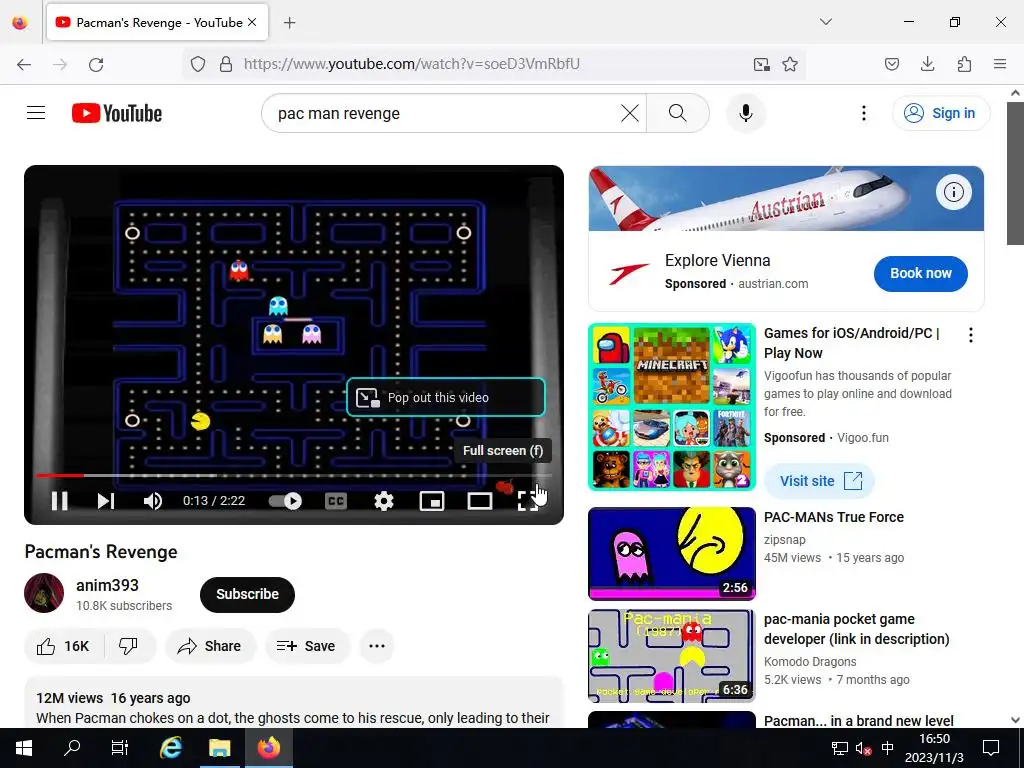Select Pacman's Revenge - YouTube tab
This screenshot has width=1024, height=768.
pos(157,22)
